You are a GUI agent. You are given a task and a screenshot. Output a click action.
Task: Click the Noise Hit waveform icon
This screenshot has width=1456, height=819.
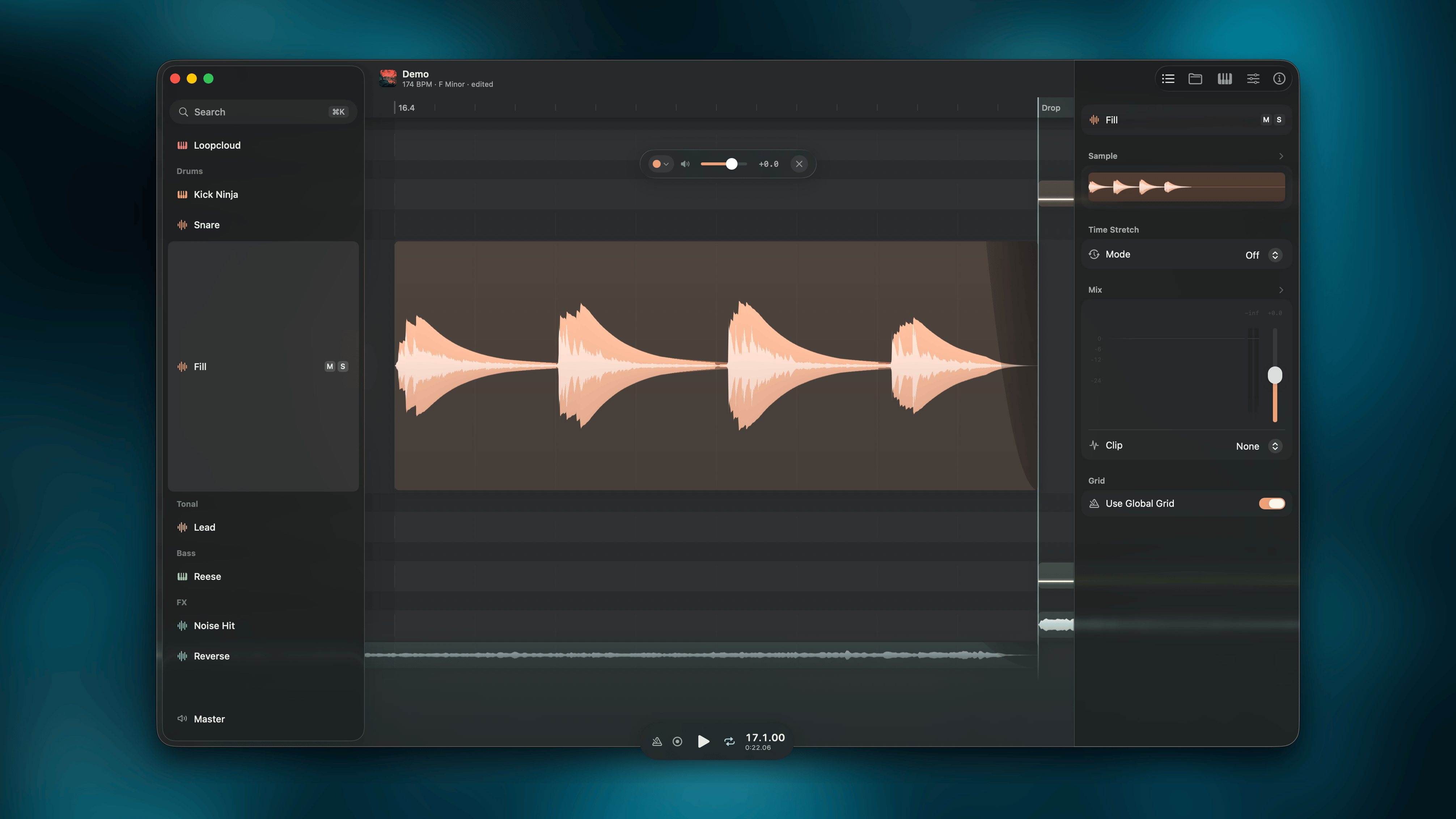point(182,626)
